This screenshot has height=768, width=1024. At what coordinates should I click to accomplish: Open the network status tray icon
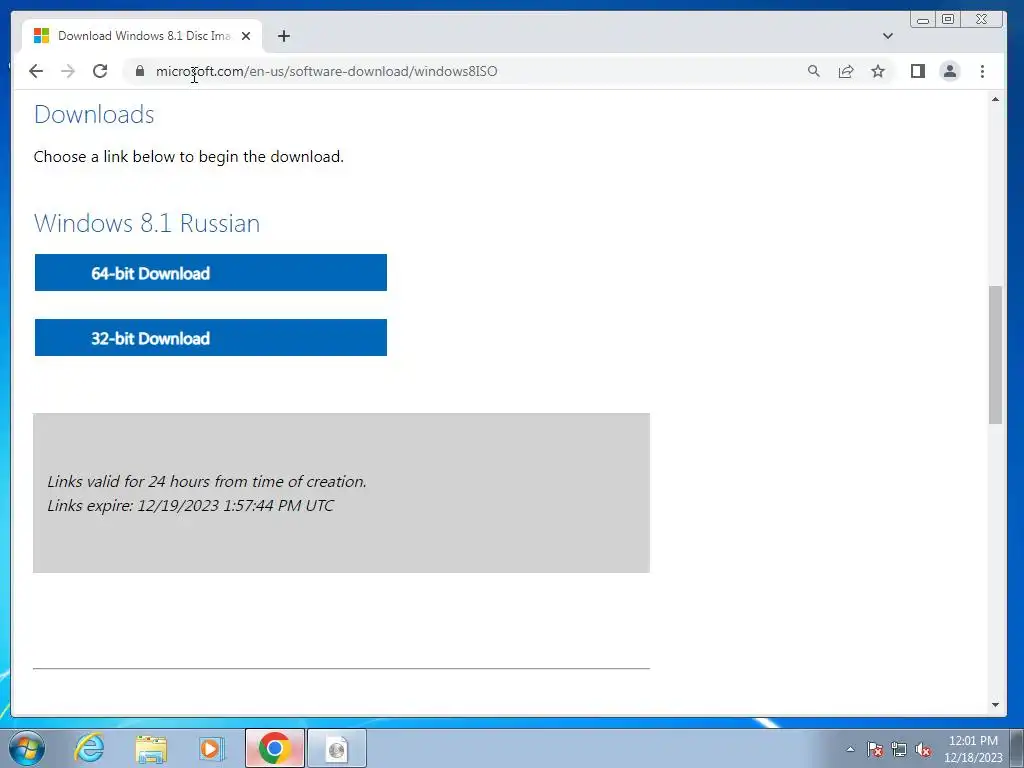899,749
